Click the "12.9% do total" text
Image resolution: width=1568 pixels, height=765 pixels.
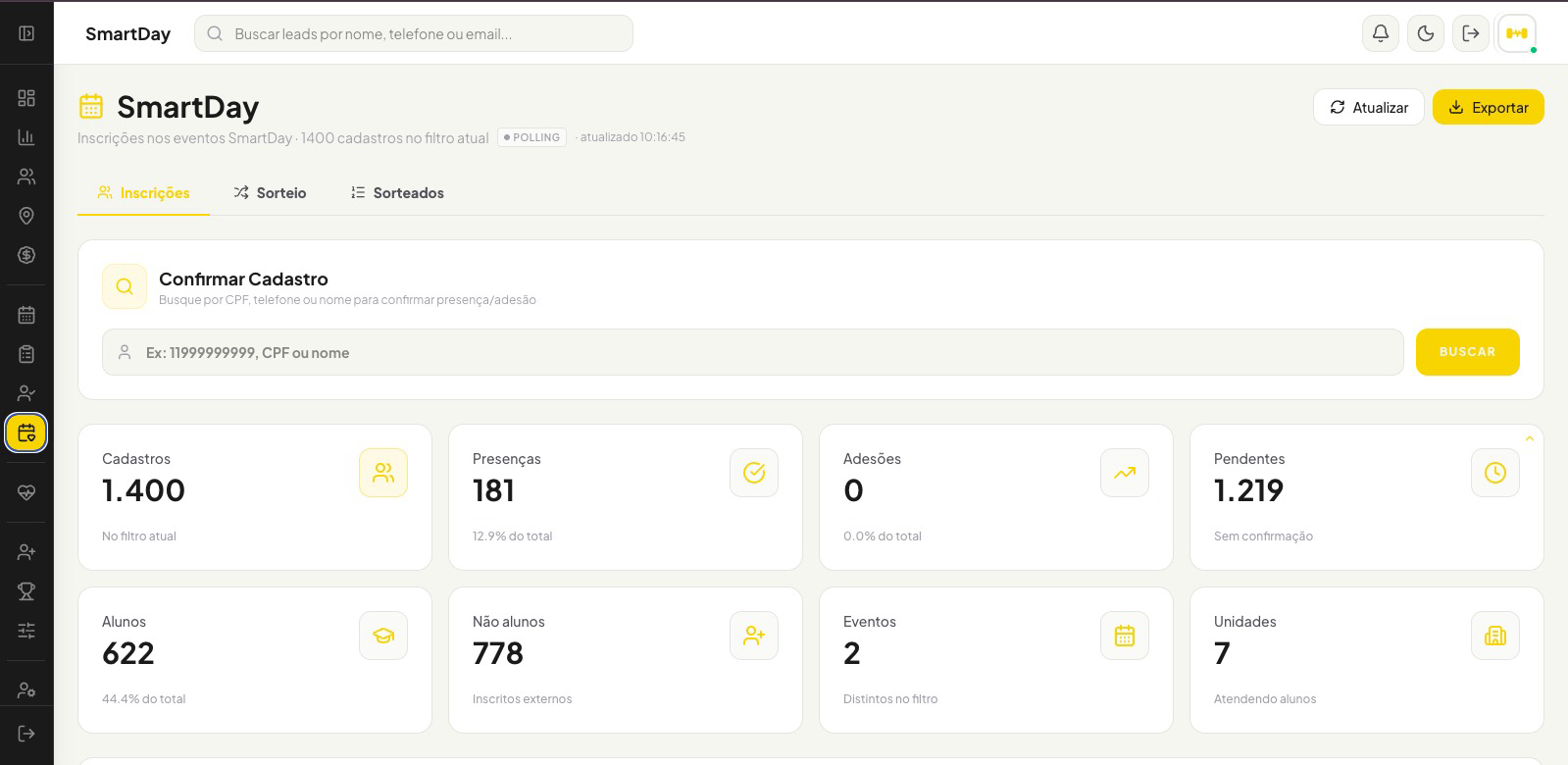(513, 536)
